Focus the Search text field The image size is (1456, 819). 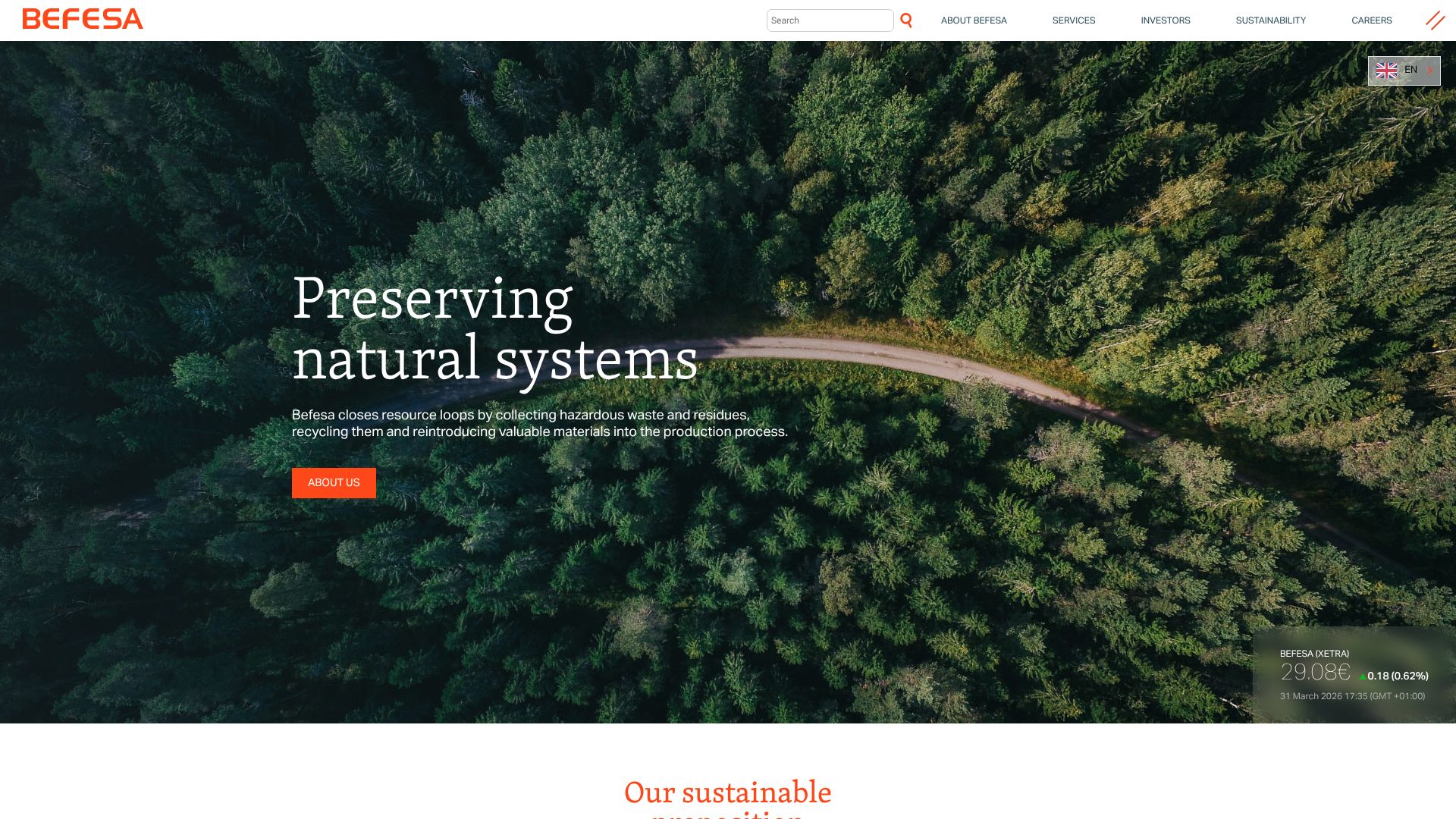coord(829,20)
